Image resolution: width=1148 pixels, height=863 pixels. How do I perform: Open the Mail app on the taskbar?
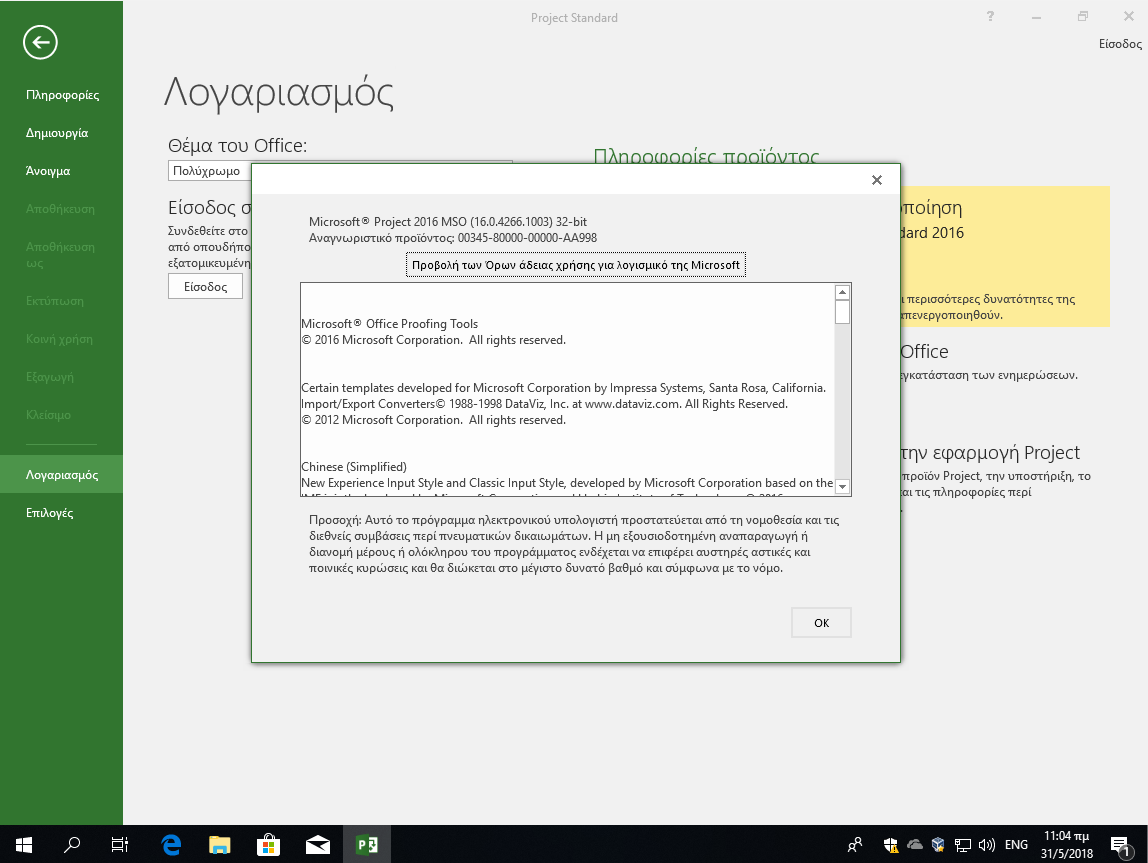pos(318,845)
